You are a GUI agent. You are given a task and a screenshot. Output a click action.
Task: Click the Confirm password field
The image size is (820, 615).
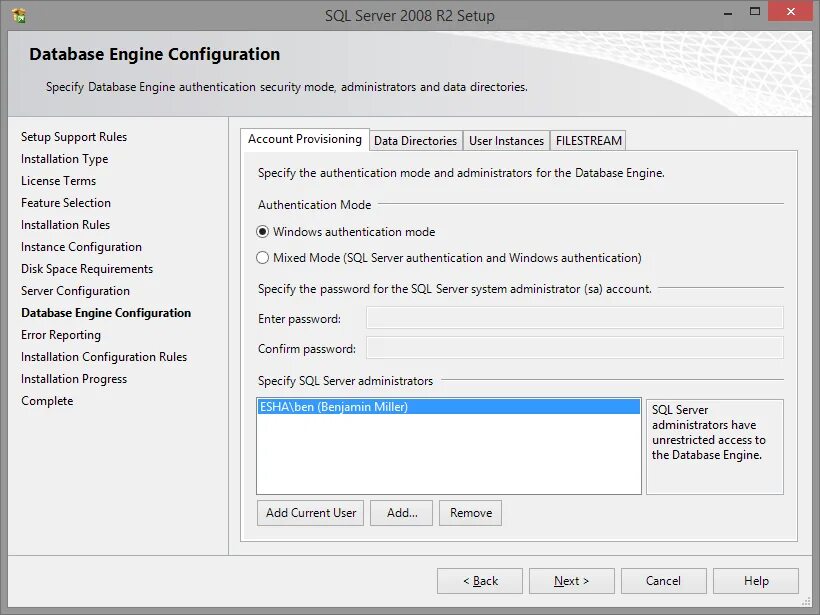coord(575,348)
